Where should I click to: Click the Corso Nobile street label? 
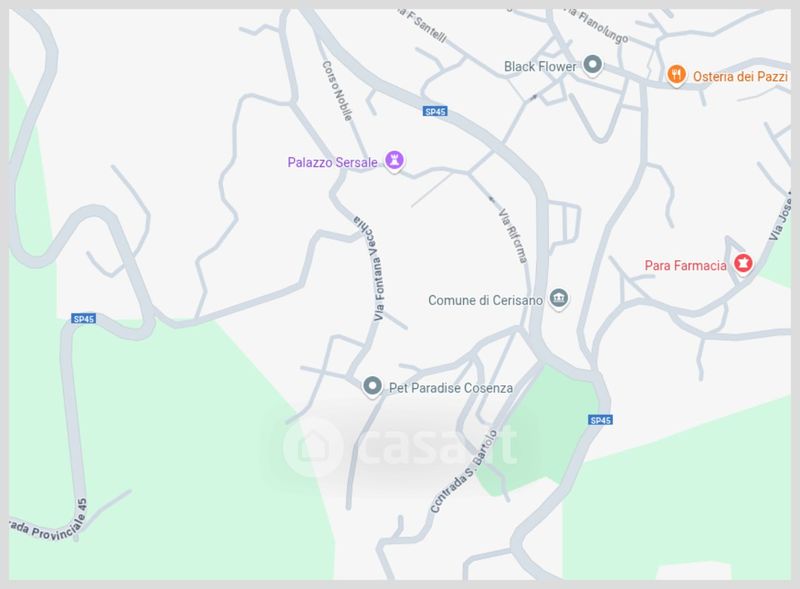coord(337,91)
